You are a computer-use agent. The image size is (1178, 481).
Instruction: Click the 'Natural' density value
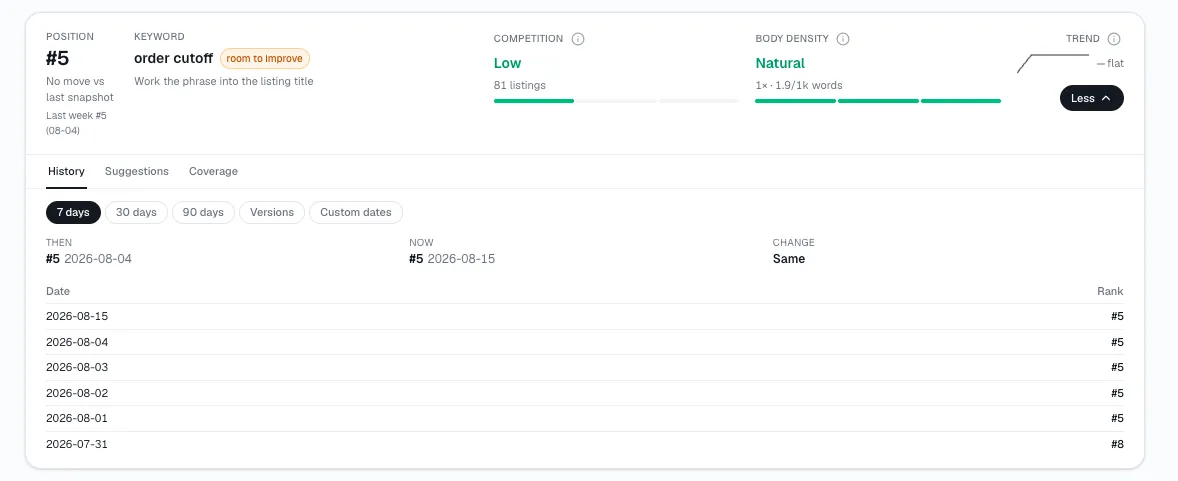pos(780,63)
